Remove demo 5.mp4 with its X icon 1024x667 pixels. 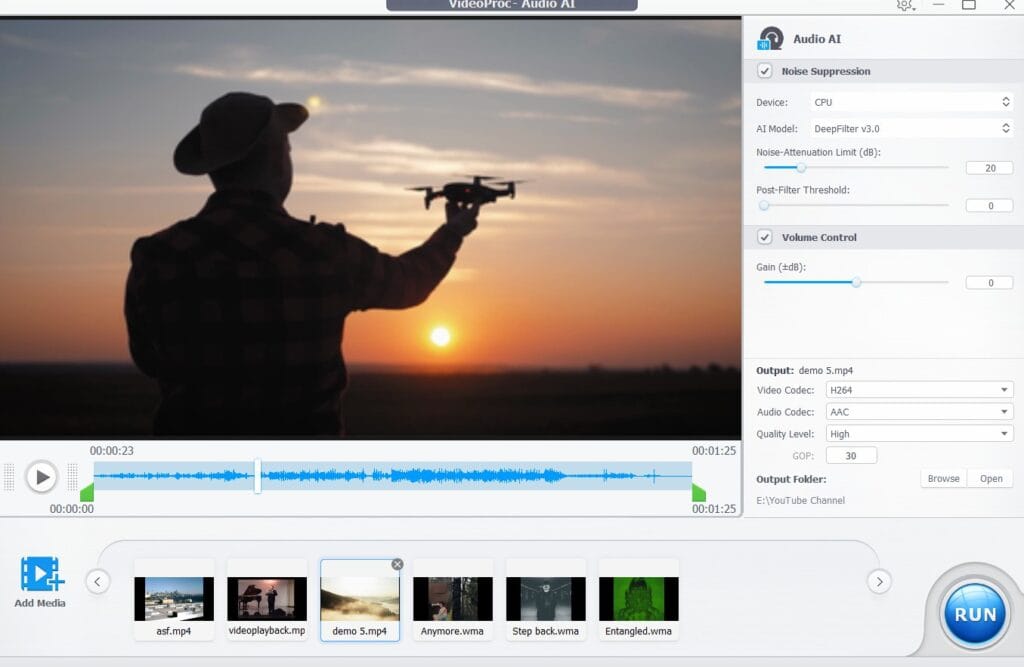click(x=397, y=565)
